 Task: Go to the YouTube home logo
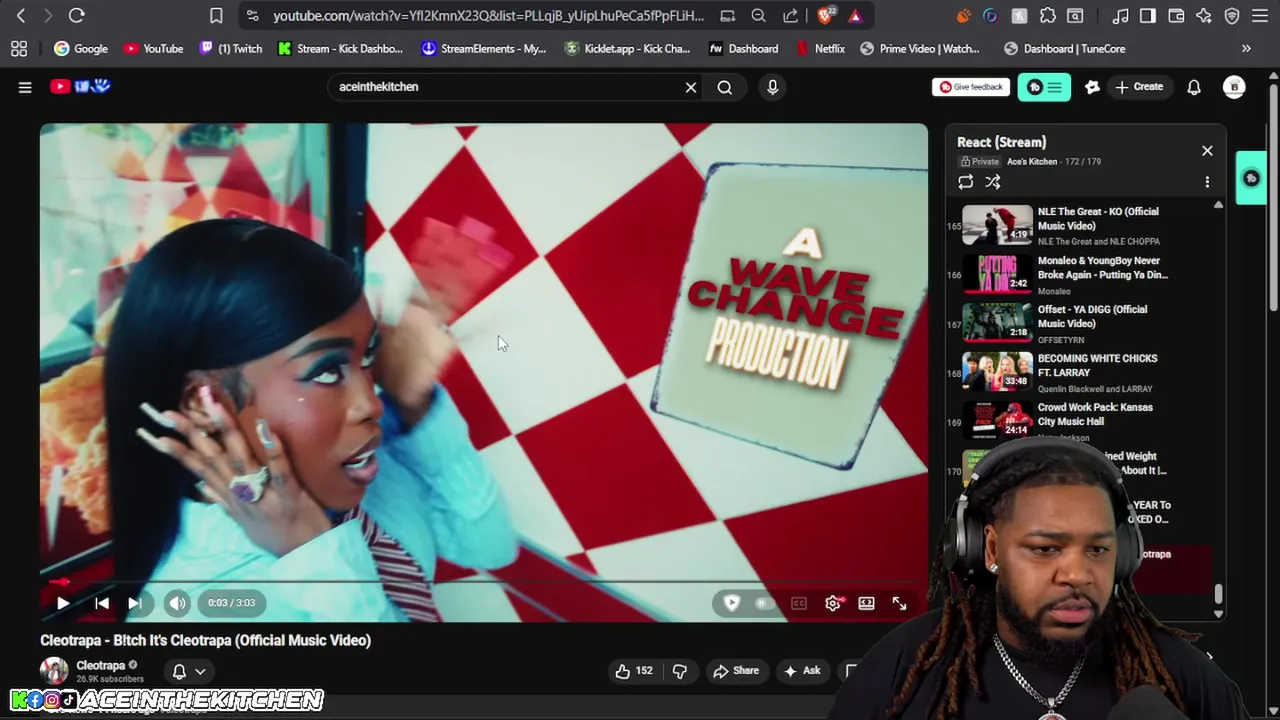tap(80, 87)
